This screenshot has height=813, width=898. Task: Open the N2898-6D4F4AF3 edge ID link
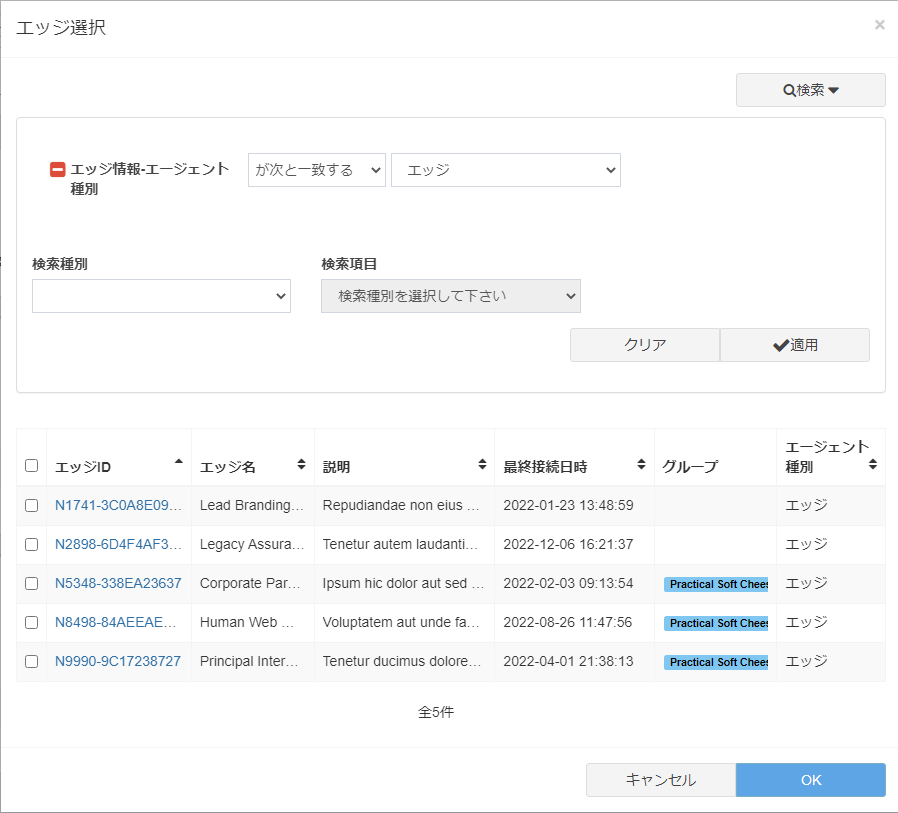coord(118,545)
